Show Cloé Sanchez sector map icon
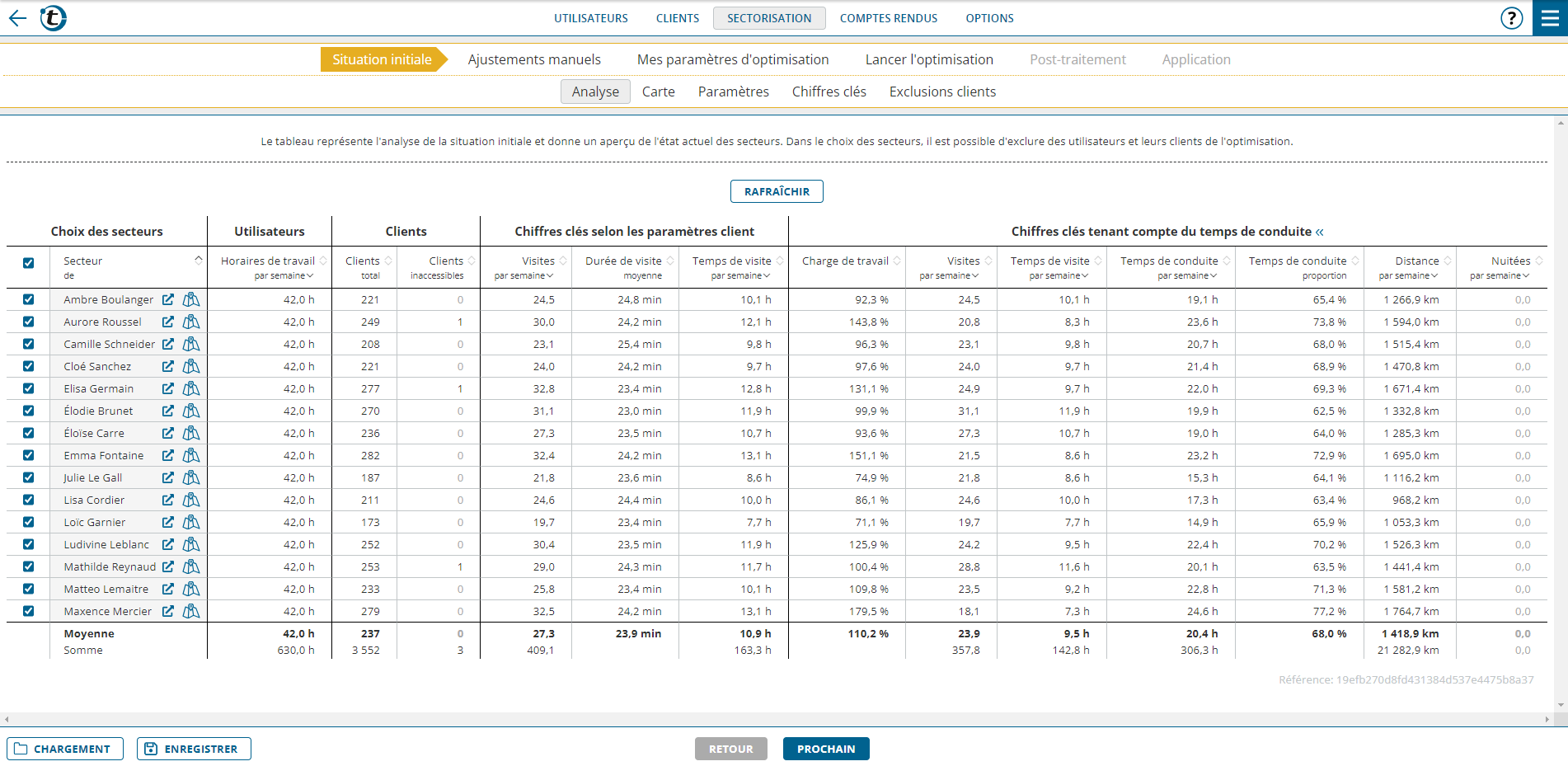1568x766 pixels. point(191,366)
